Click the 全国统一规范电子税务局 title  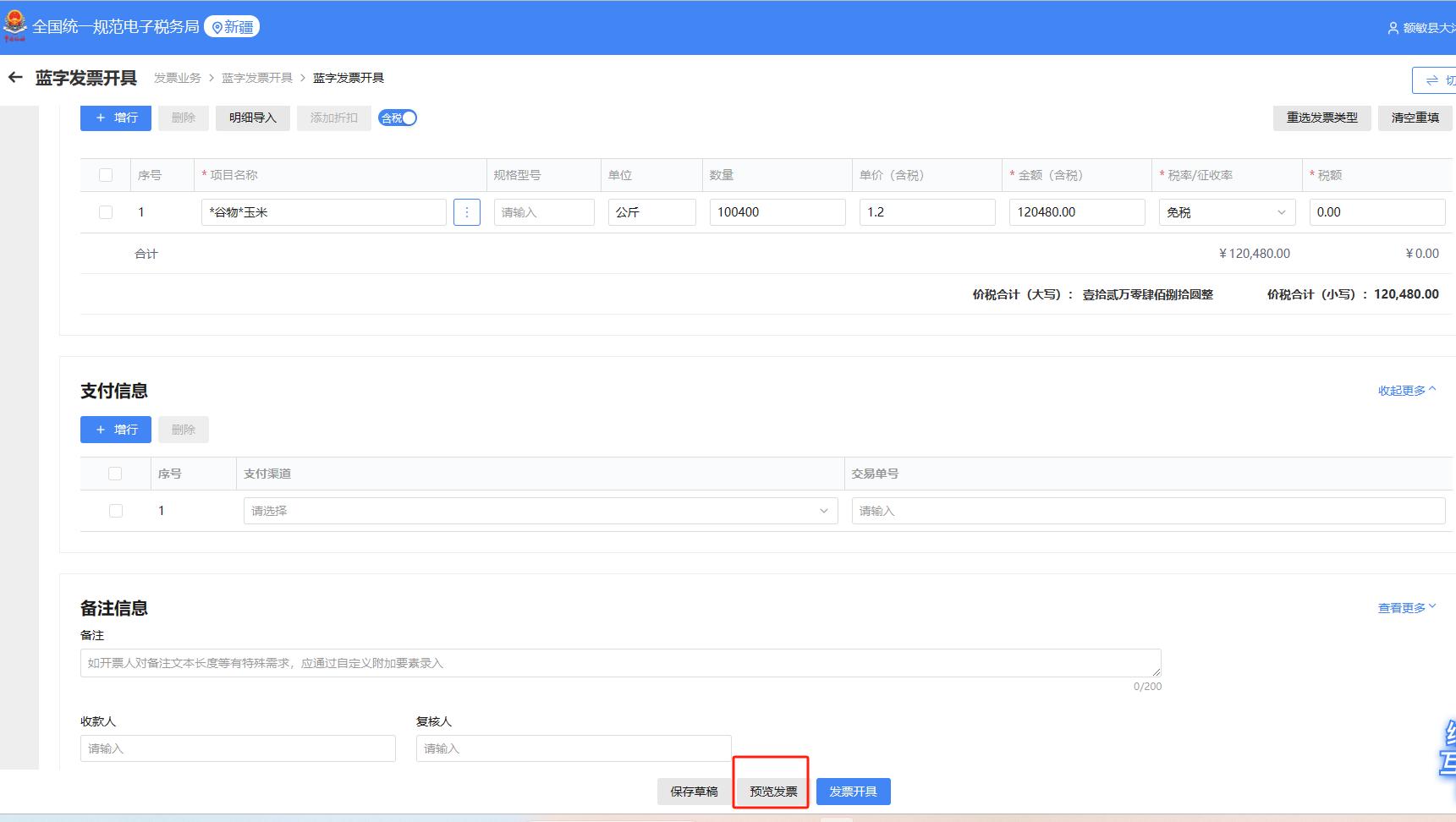(116, 27)
